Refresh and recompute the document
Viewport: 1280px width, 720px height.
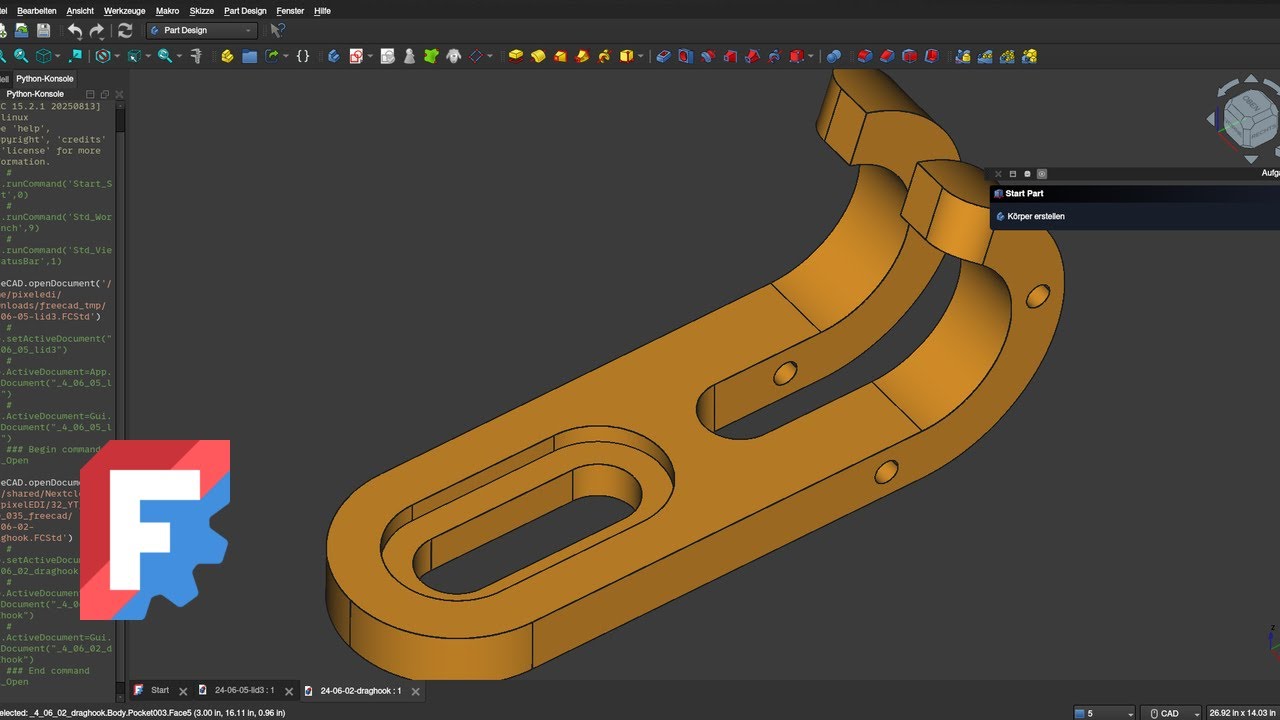125,31
